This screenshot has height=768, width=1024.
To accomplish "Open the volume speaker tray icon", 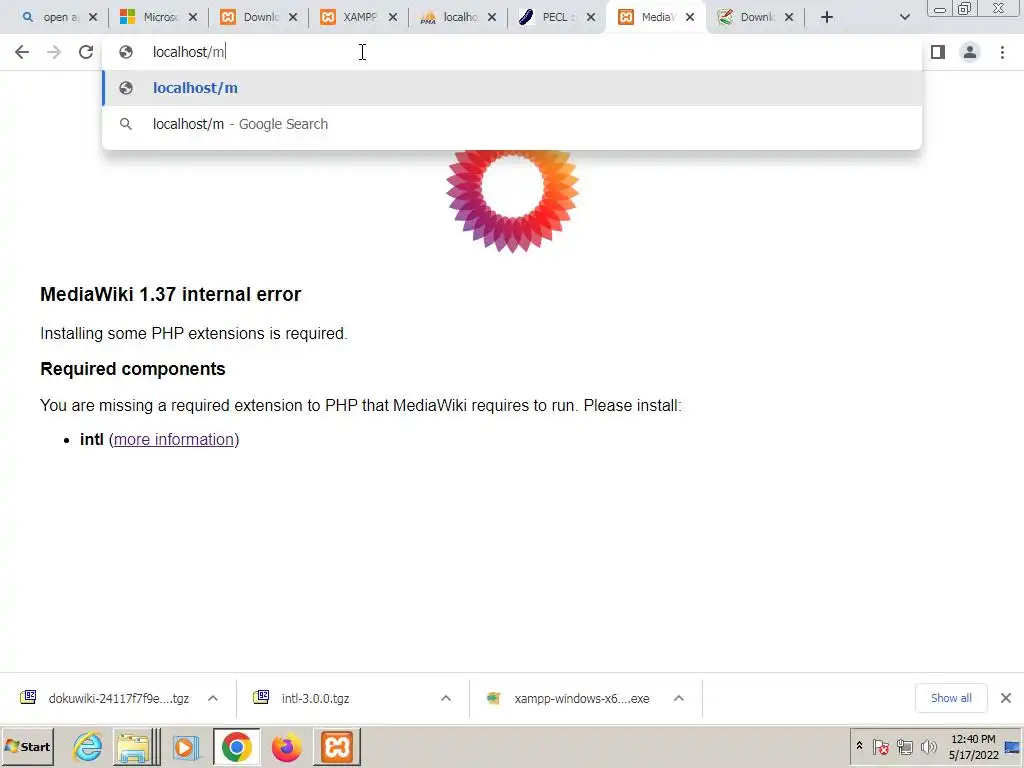I will point(928,746).
